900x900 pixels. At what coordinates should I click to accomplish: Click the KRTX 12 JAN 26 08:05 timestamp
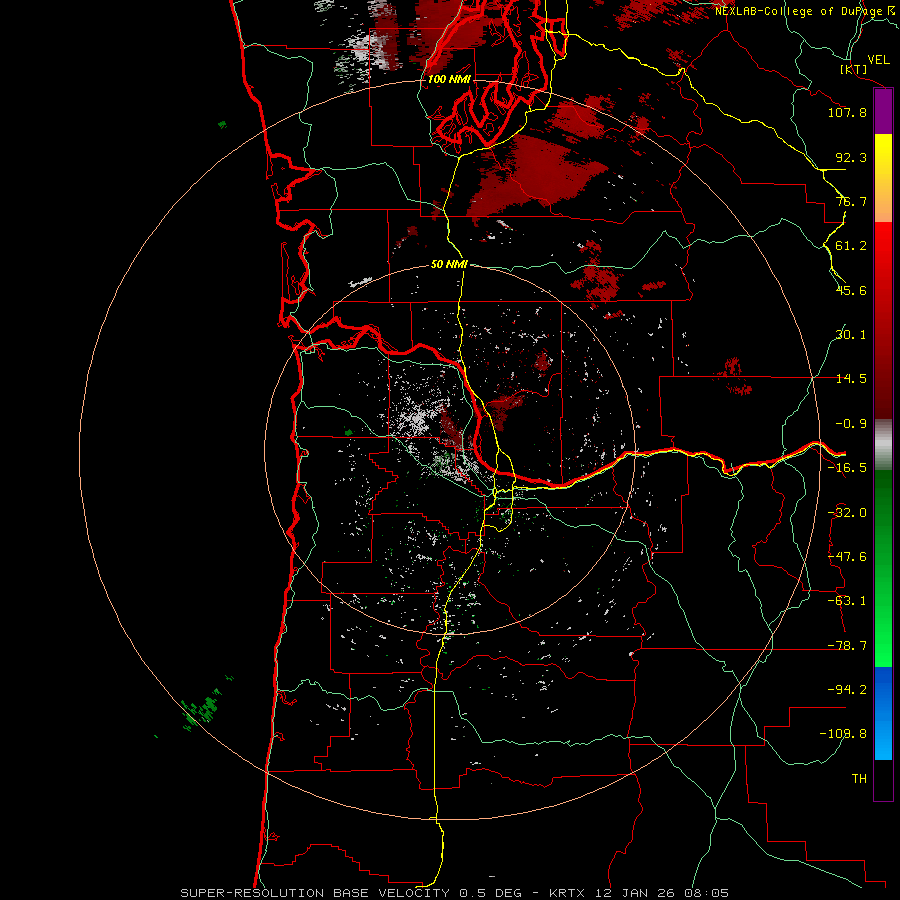(x=639, y=893)
